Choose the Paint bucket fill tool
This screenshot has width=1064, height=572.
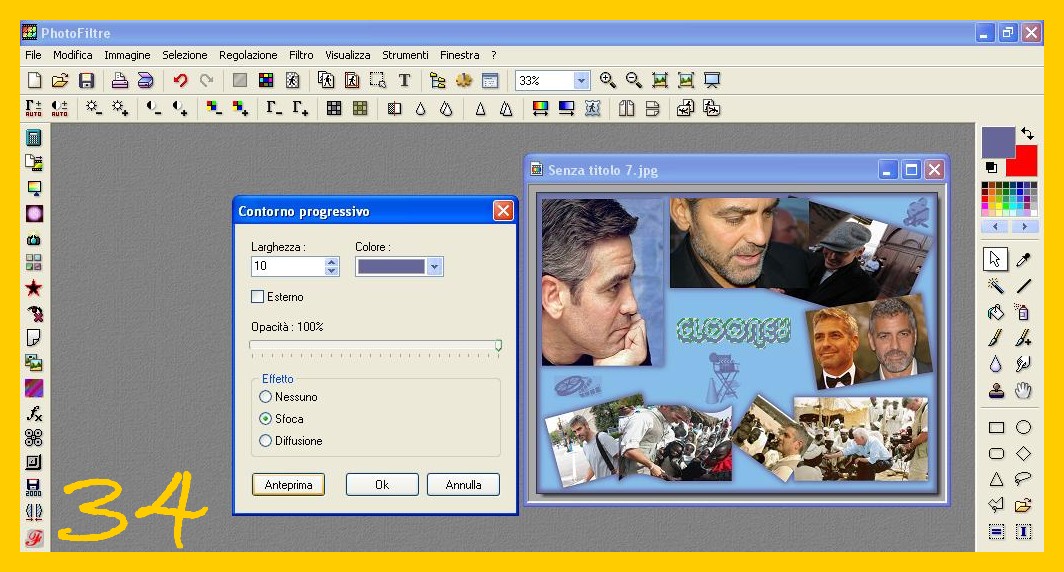(x=995, y=312)
